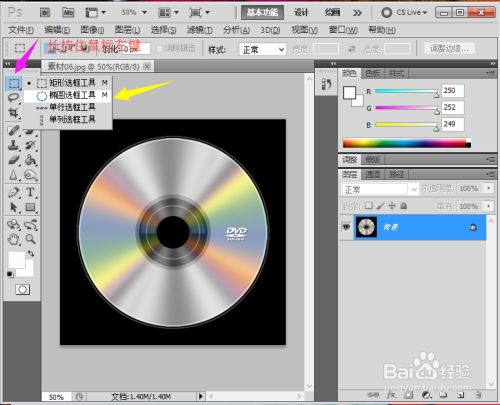Toggle lock all padlock icon
Image resolution: width=500 pixels, height=405 pixels.
point(404,206)
